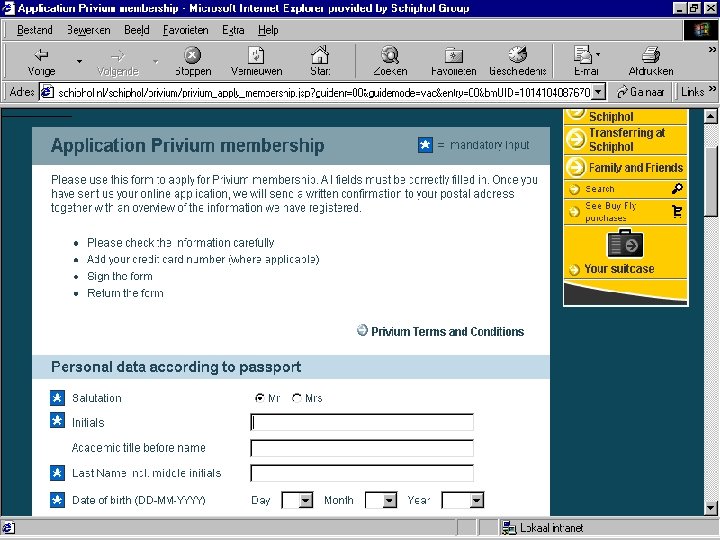The width and height of the screenshot is (720, 540).
Task: Open the Links toolbar label
Action: pos(692,92)
